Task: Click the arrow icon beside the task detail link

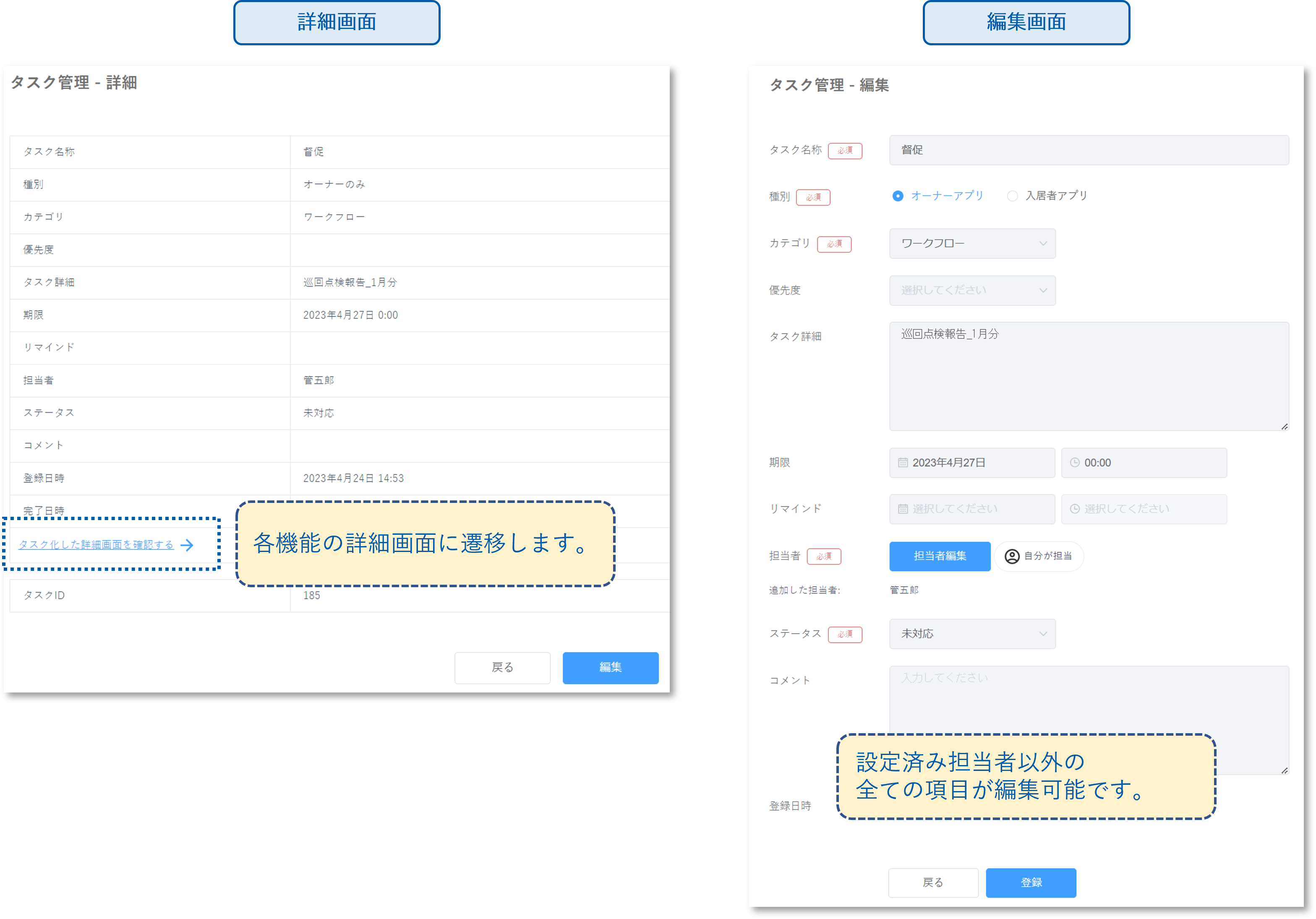Action: click(x=187, y=545)
